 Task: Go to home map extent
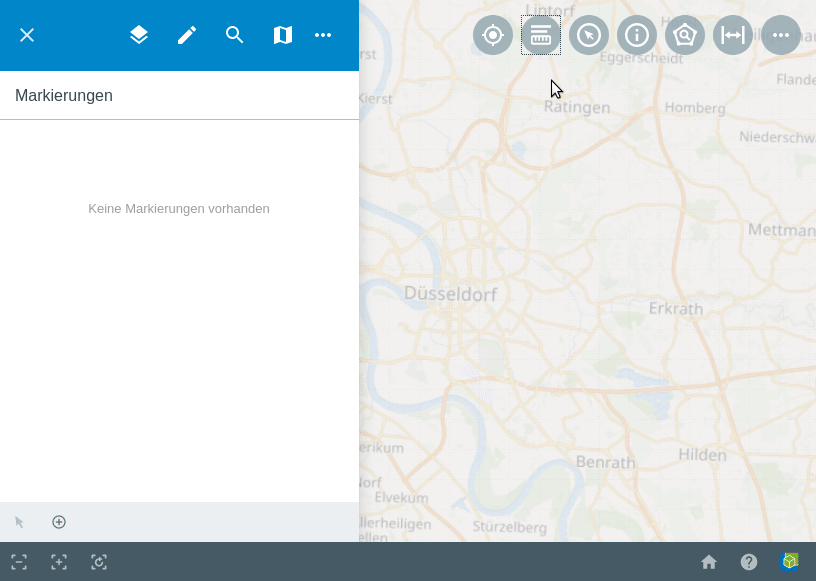[x=709, y=562]
